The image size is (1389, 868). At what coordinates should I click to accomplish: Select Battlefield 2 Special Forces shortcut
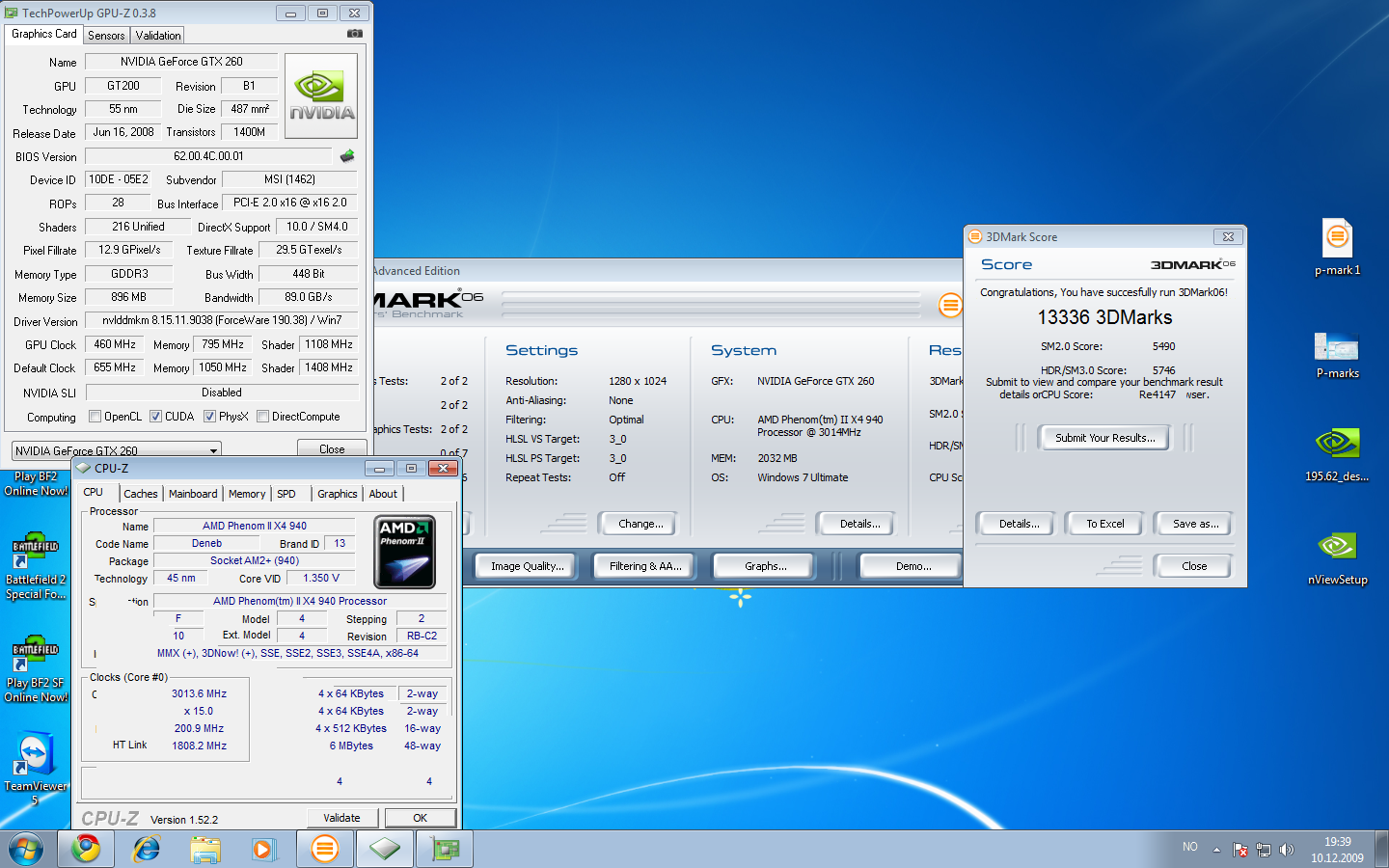[x=36, y=566]
